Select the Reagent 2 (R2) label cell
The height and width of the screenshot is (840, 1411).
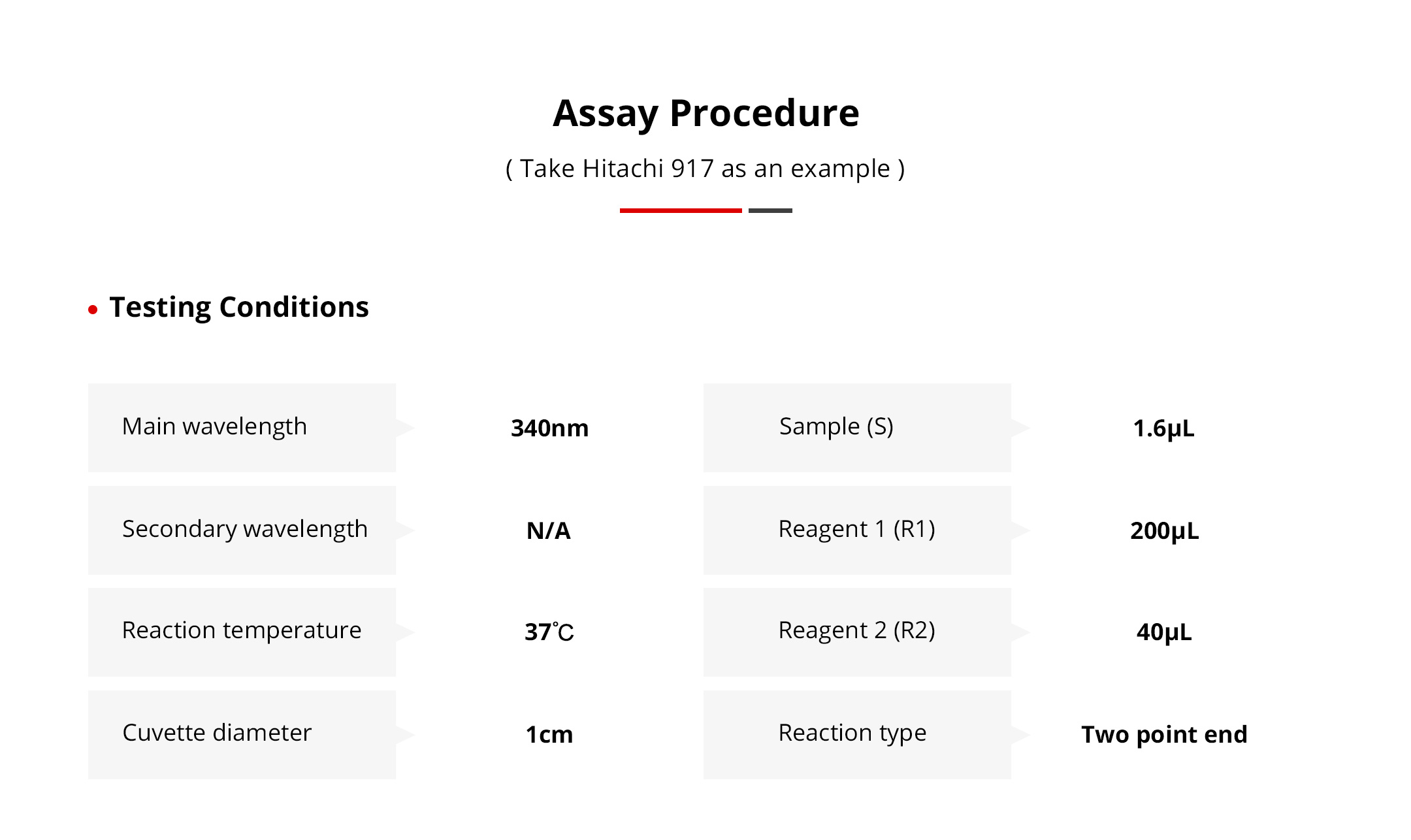click(856, 632)
